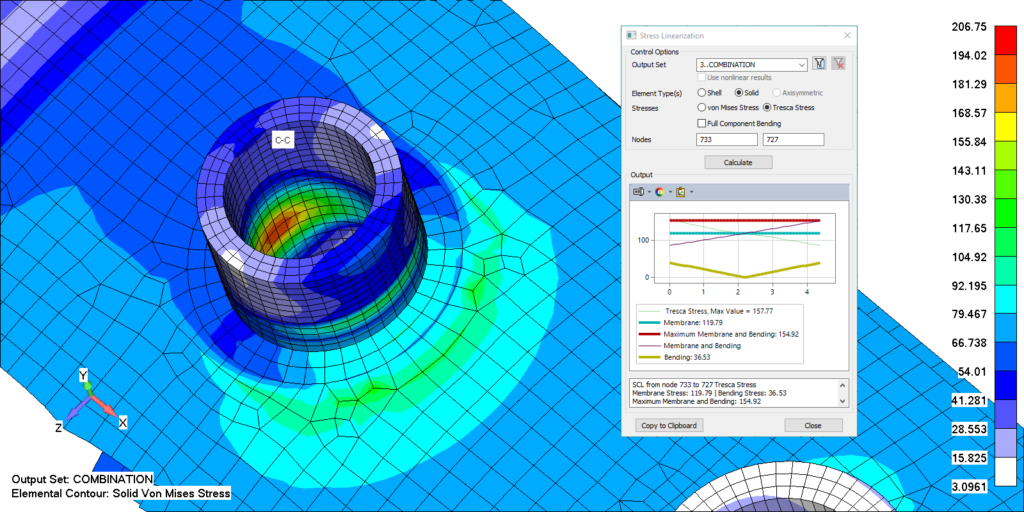1024x512 pixels.
Task: Open dropdown arrow beside chart labels icon
Action: pyautogui.click(x=649, y=192)
